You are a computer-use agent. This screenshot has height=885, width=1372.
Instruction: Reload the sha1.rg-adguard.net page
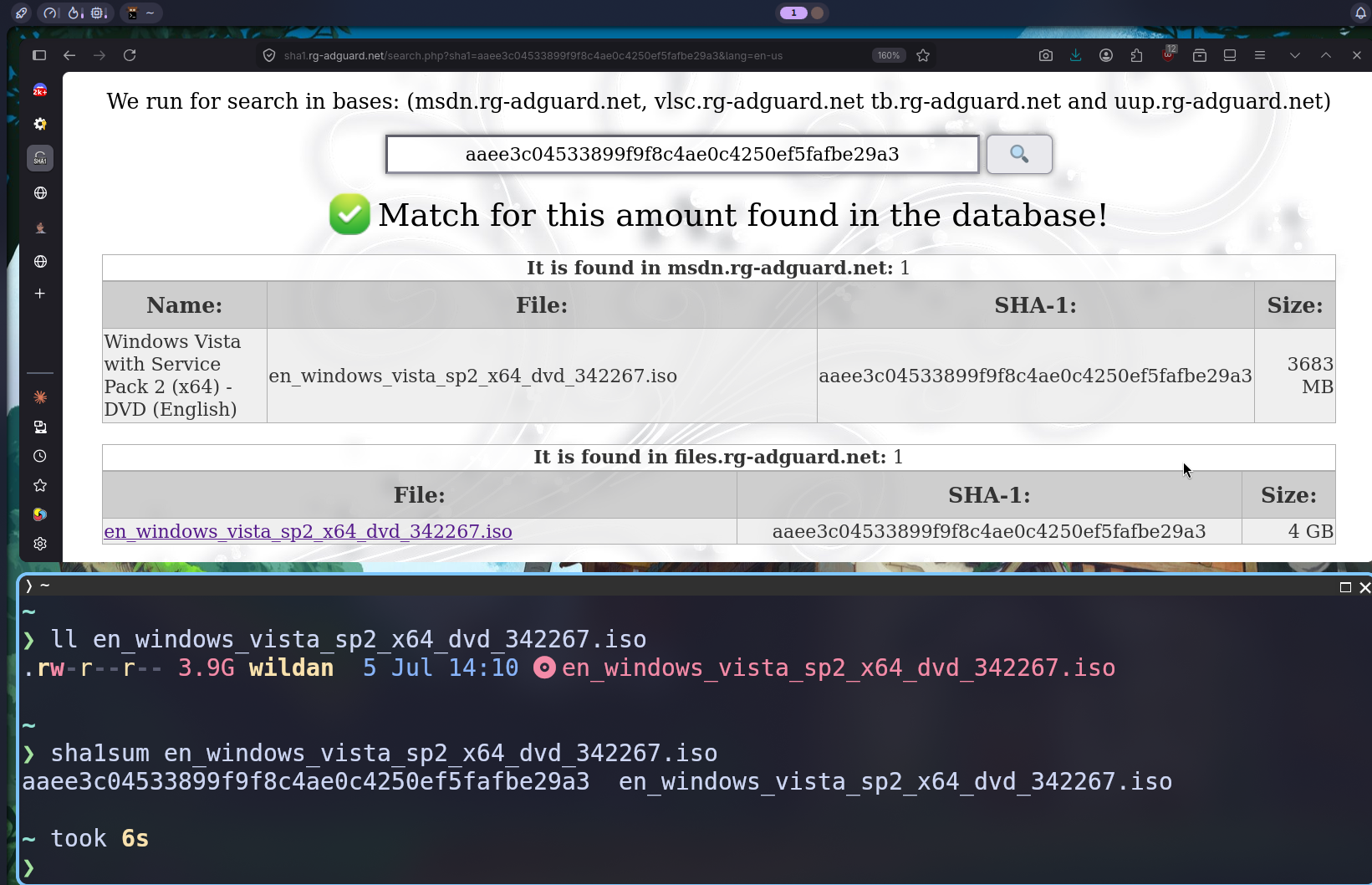pos(130,55)
